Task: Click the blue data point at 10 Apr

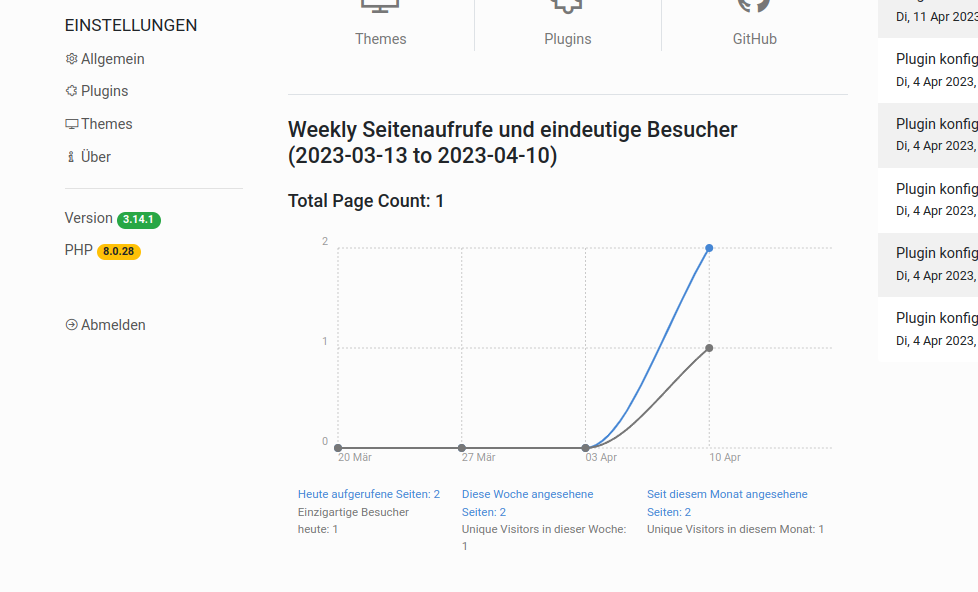Action: [709, 248]
